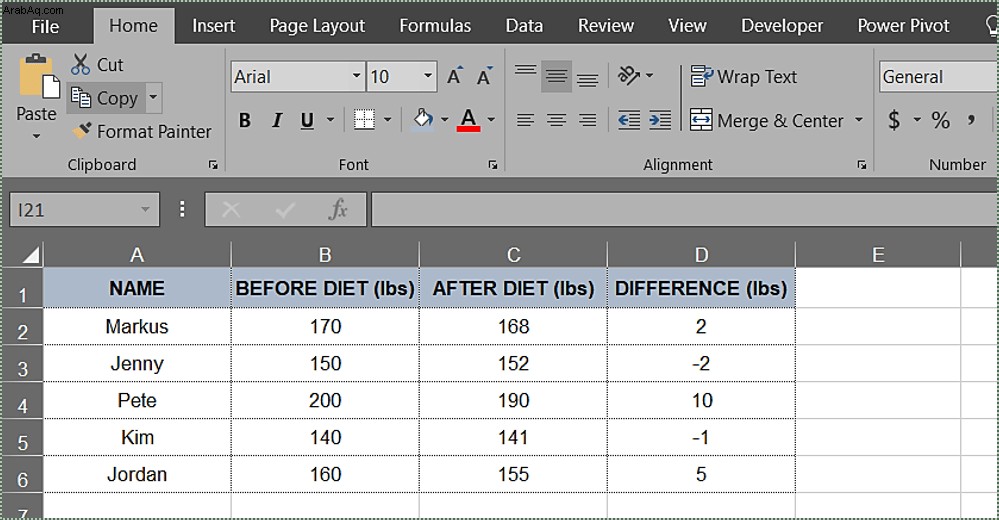The width and height of the screenshot is (999, 520).
Task: Open the General number format dropdown
Action: click(x=938, y=76)
